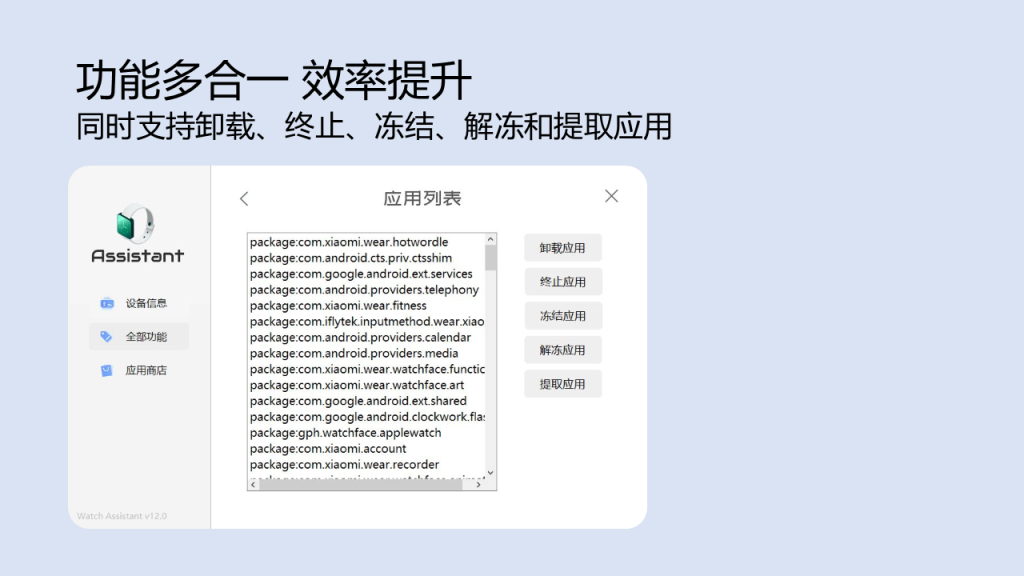Viewport: 1024px width, 576px height.
Task: Click the Watch Assistant logo icon
Action: pyautogui.click(x=137, y=223)
